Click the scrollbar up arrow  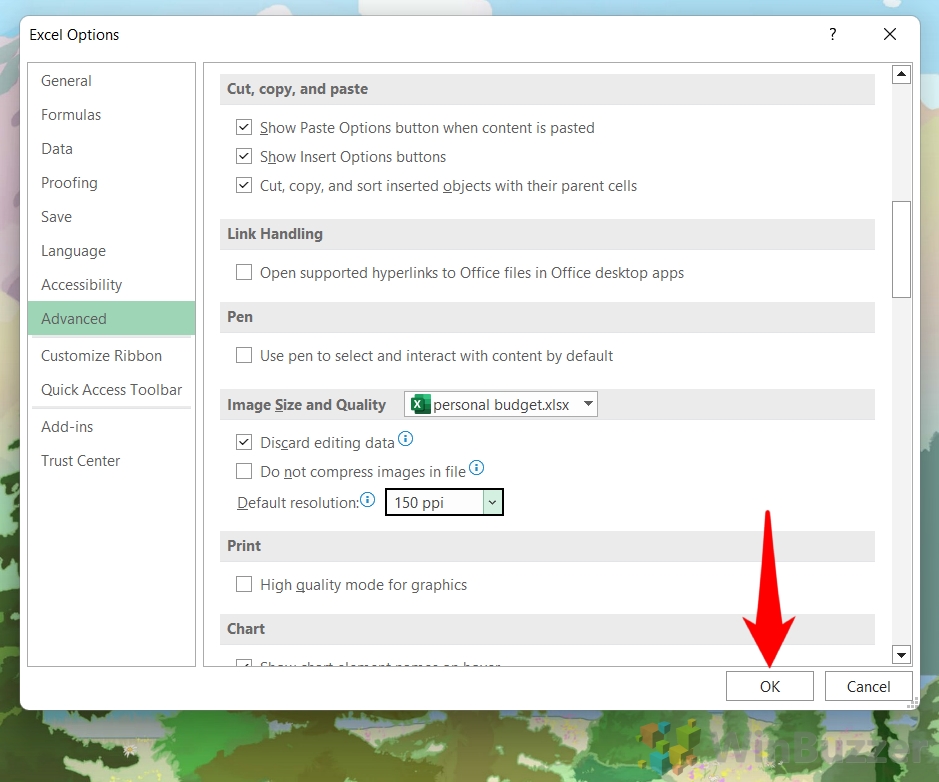coord(901,74)
